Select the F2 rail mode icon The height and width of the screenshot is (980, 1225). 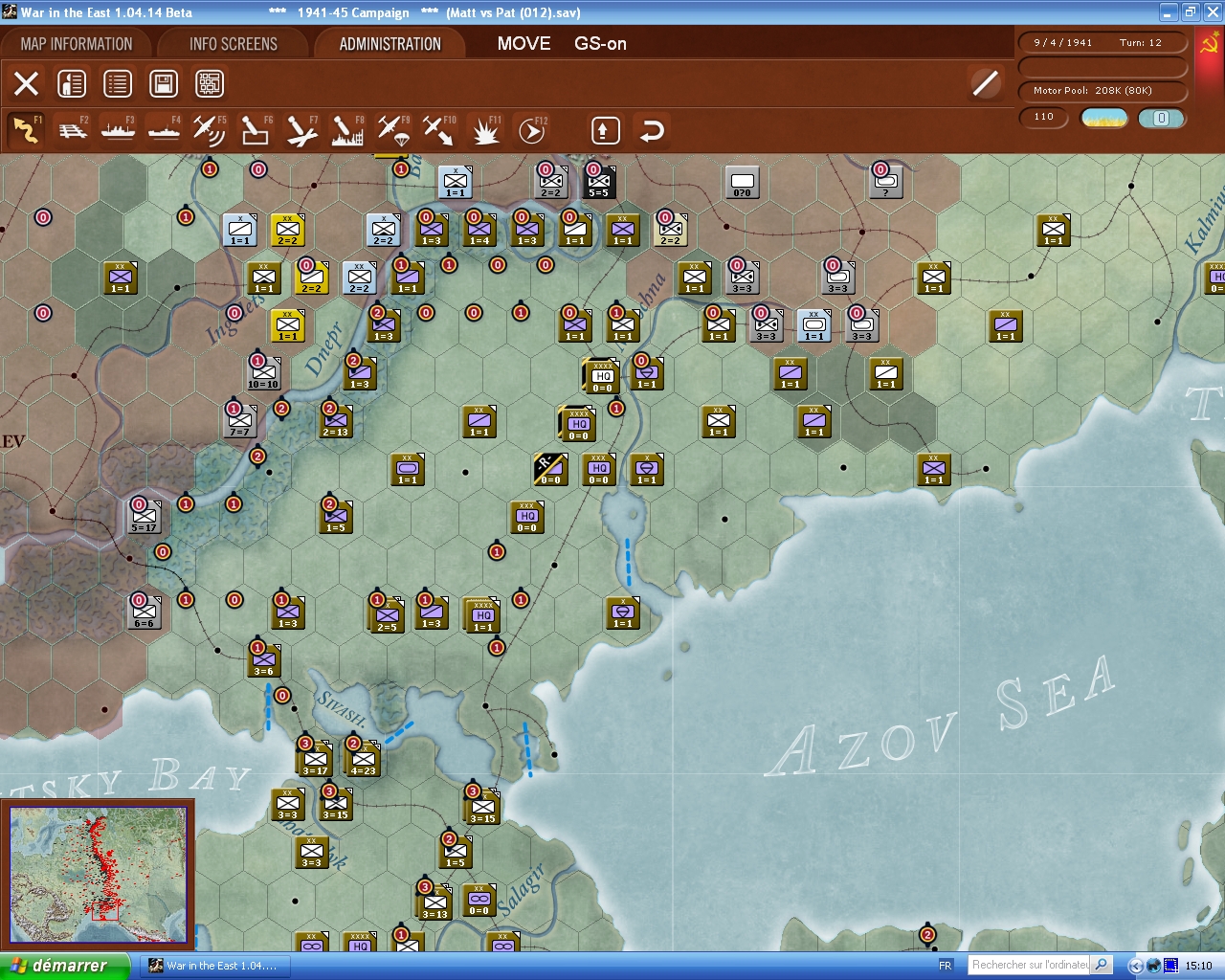coord(72,130)
